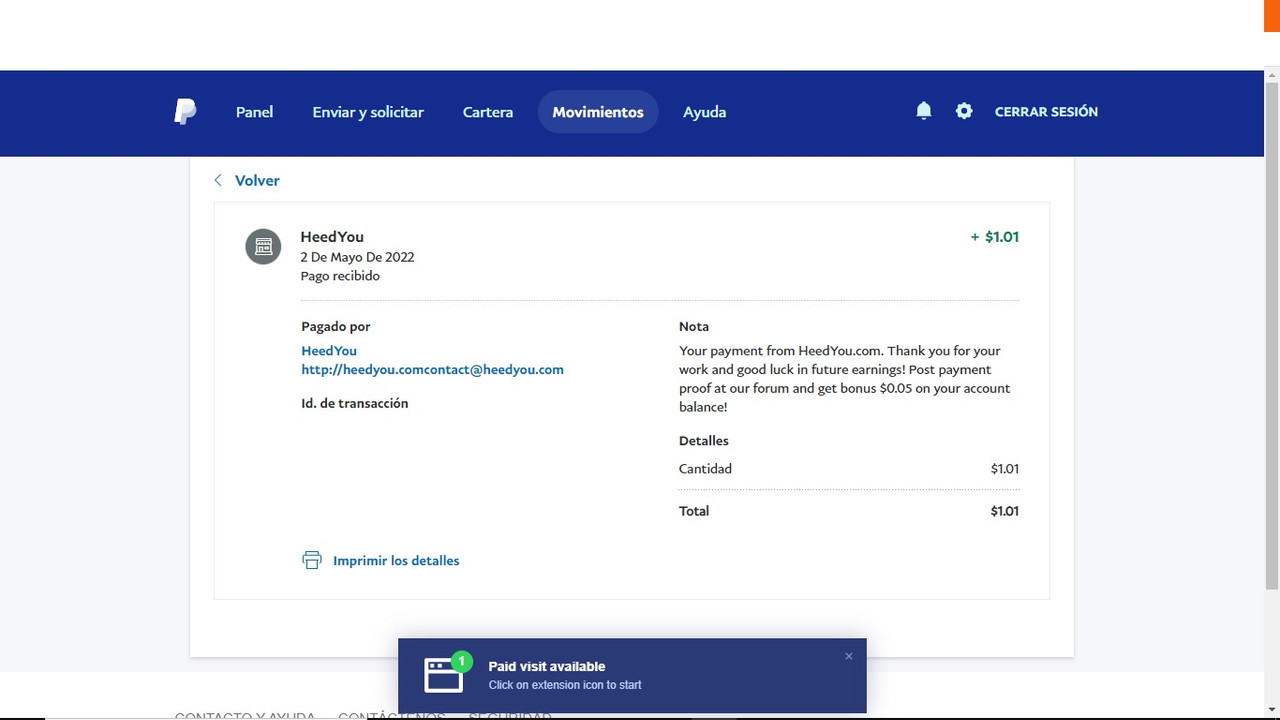The image size is (1280, 720).
Task: Click the Total row label
Action: pyautogui.click(x=694, y=511)
